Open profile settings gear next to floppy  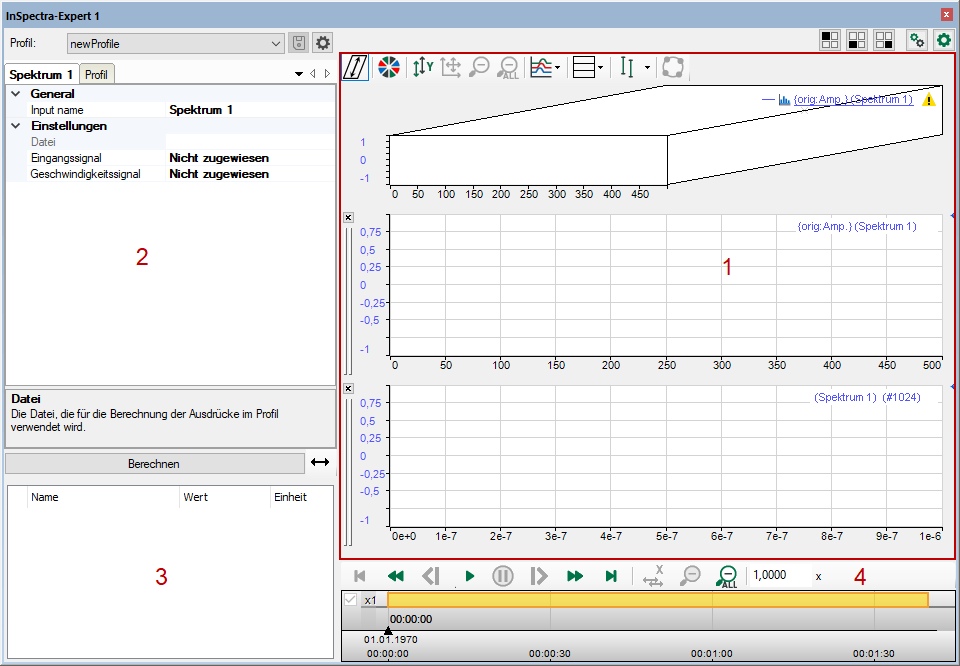click(x=323, y=43)
